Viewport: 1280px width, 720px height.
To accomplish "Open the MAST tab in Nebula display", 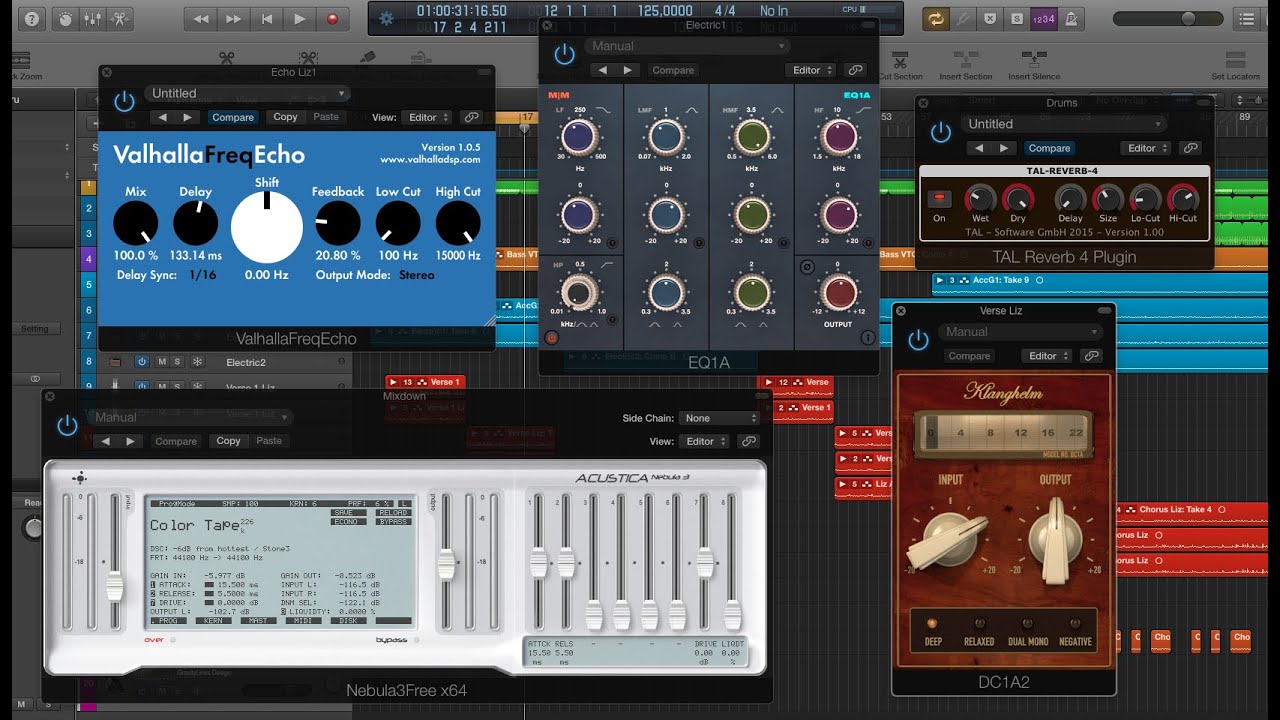I will (x=258, y=620).
